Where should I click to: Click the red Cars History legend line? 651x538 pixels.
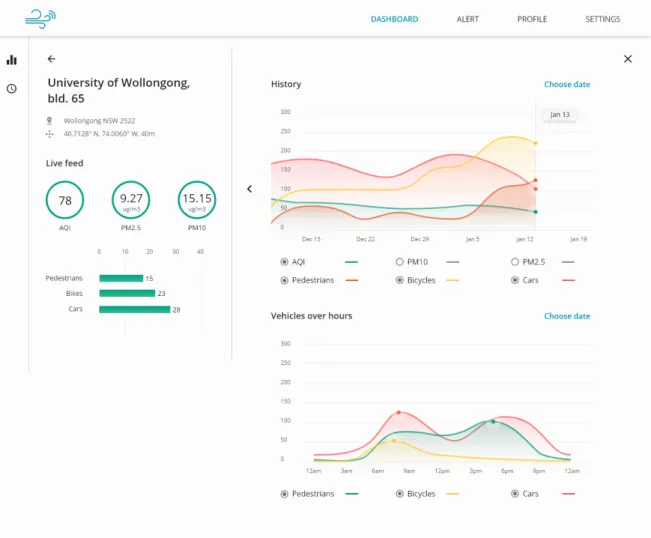tap(568, 280)
